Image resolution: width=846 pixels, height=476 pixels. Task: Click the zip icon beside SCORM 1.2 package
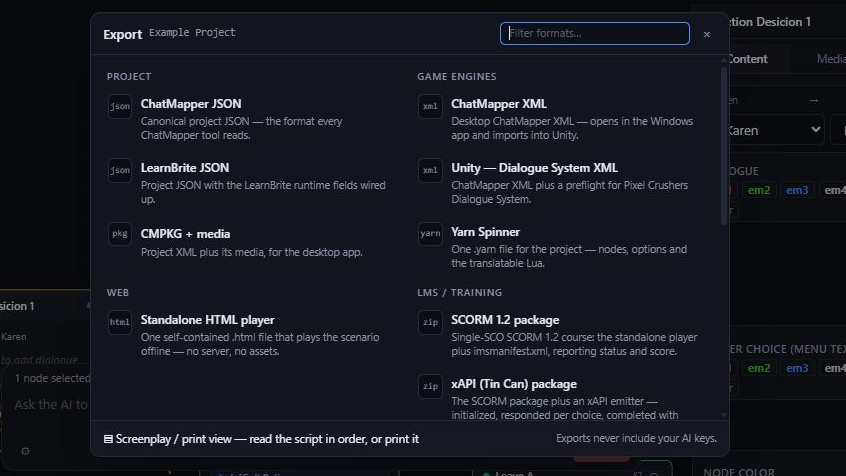click(430, 322)
